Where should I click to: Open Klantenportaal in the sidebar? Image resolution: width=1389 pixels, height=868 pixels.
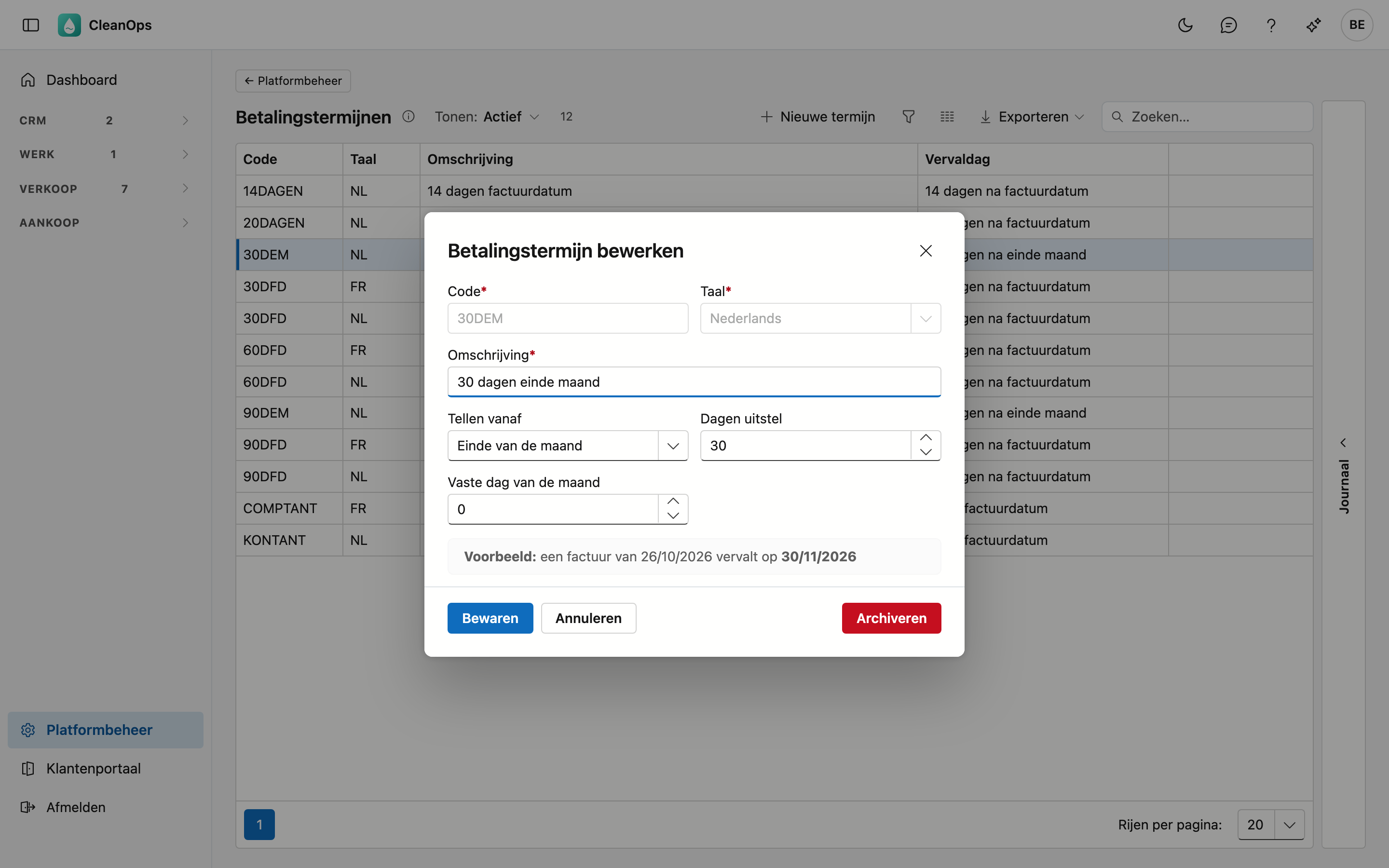[x=94, y=768]
